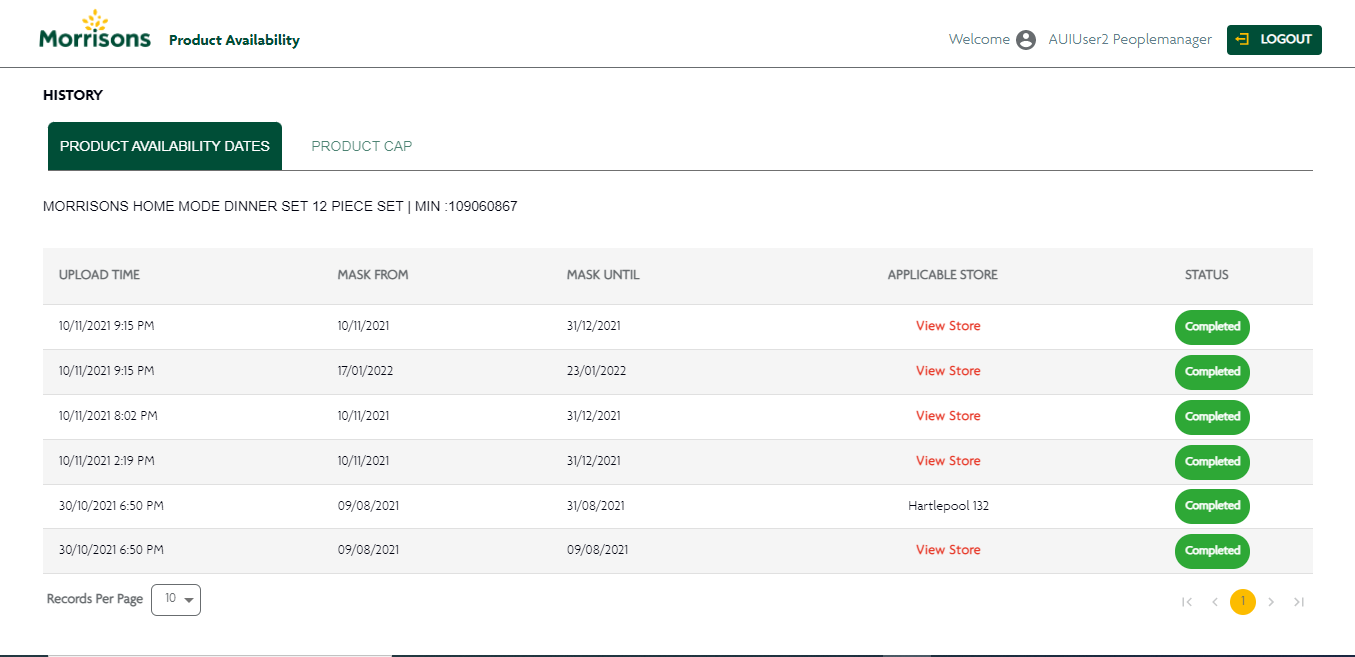Click the MASK UNTIL column header
1355x657 pixels.
click(x=603, y=275)
